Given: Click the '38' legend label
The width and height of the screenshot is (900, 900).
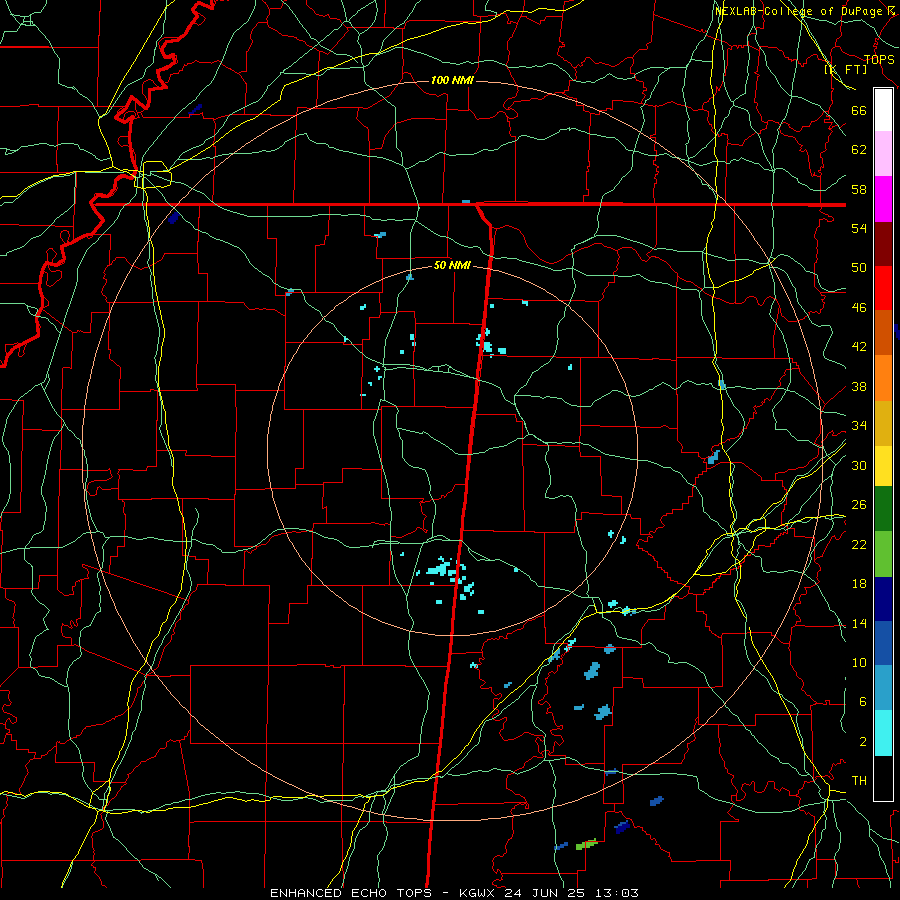Looking at the screenshot, I should point(859,386).
